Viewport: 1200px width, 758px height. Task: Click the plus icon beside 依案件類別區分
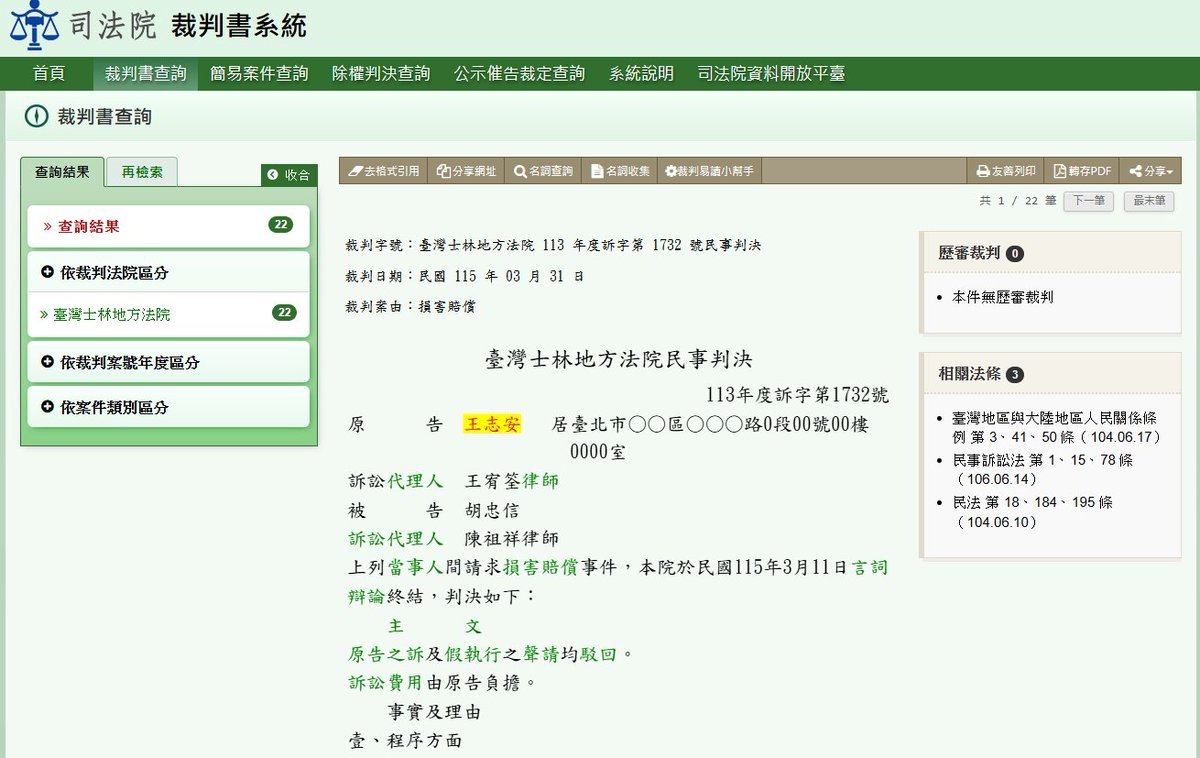click(x=47, y=406)
